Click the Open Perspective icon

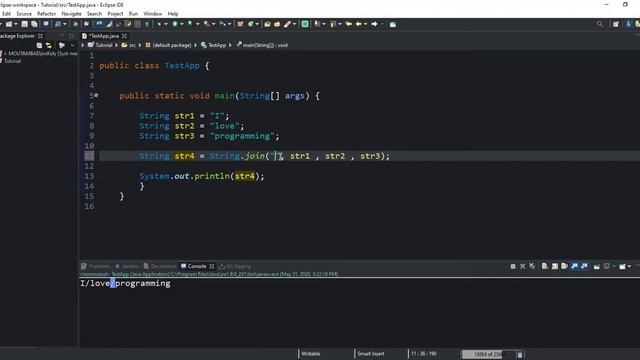(616, 24)
